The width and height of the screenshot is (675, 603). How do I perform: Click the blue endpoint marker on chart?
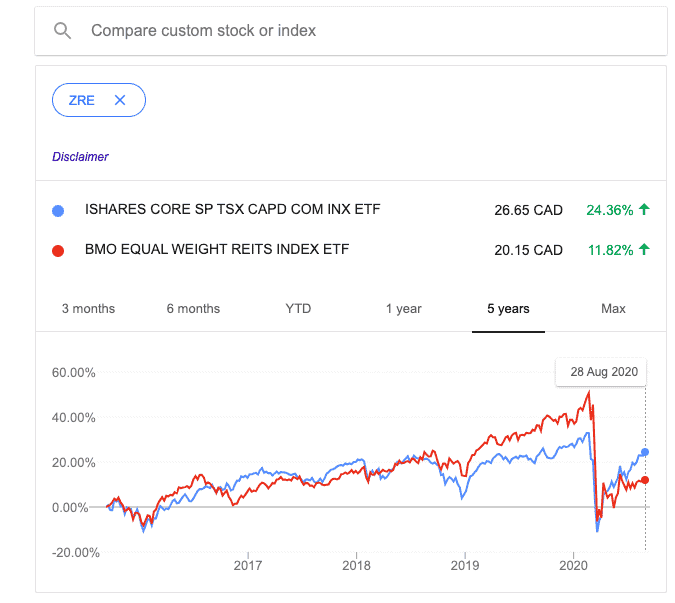tap(645, 452)
